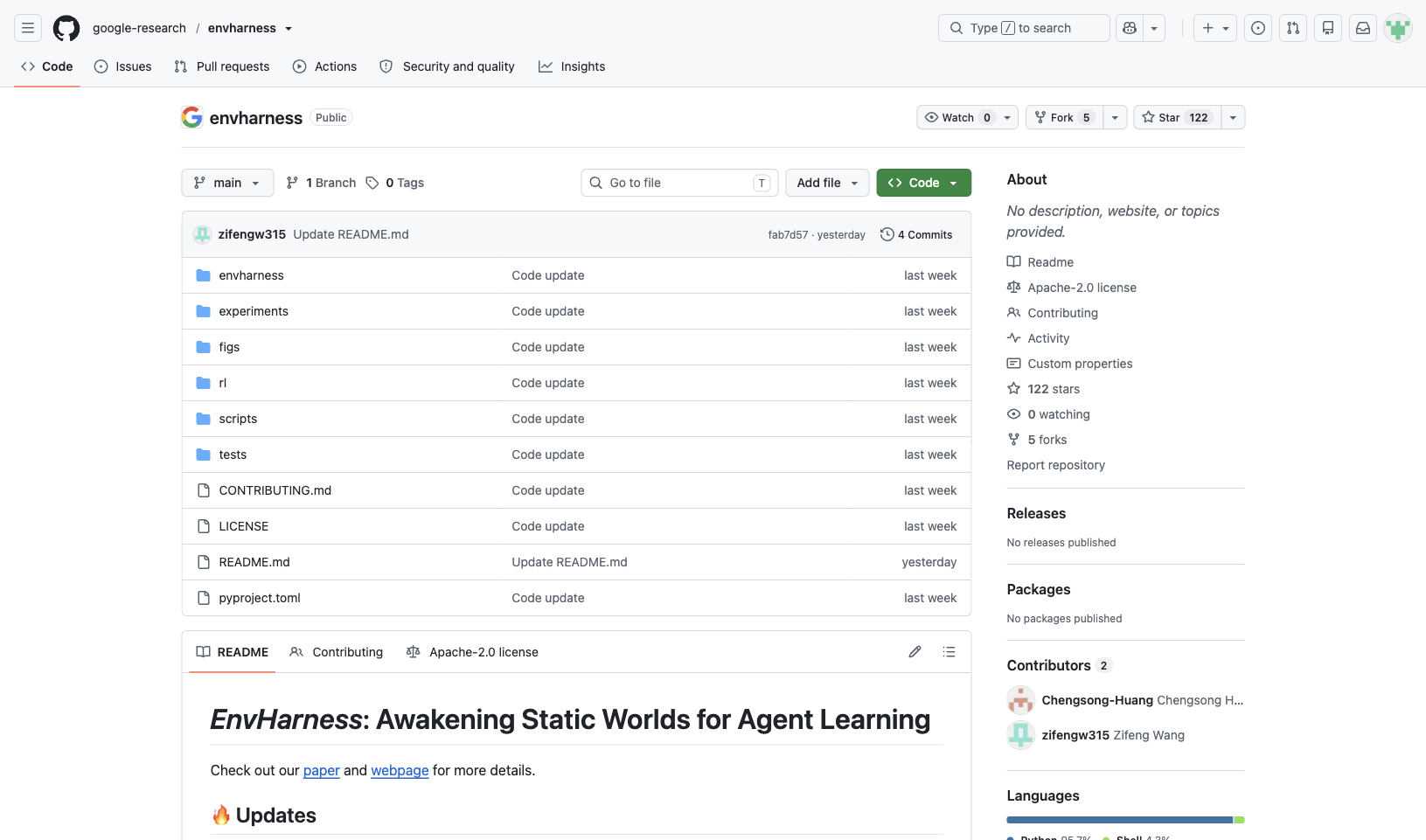Click the Type / to search box
The image size is (1426, 840).
(x=1024, y=28)
